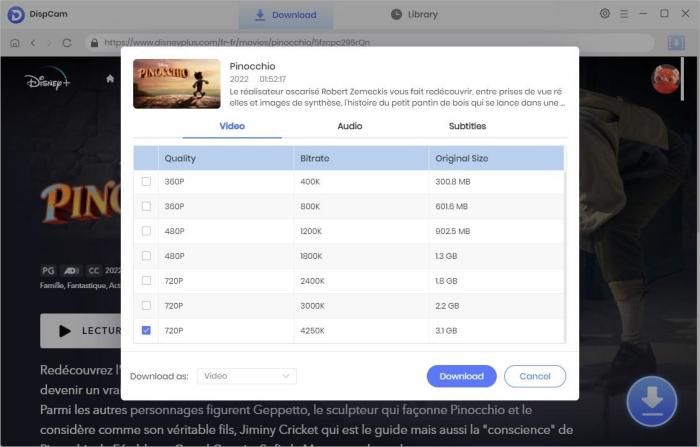Check the 360P 800K row checkbox
Image resolution: width=700 pixels, height=447 pixels.
(x=146, y=206)
